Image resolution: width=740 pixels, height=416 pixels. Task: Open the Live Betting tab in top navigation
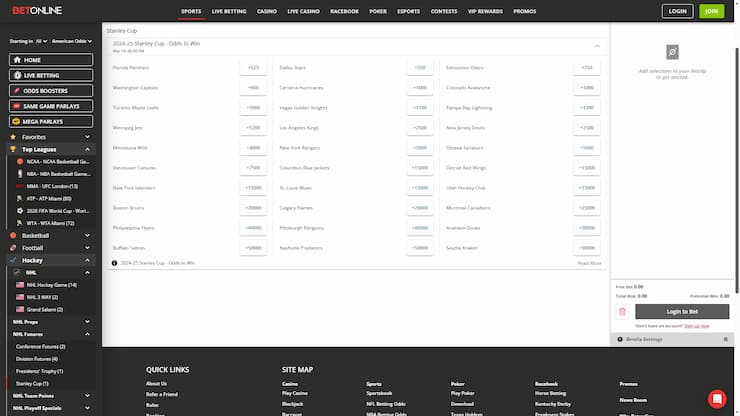[x=230, y=12]
